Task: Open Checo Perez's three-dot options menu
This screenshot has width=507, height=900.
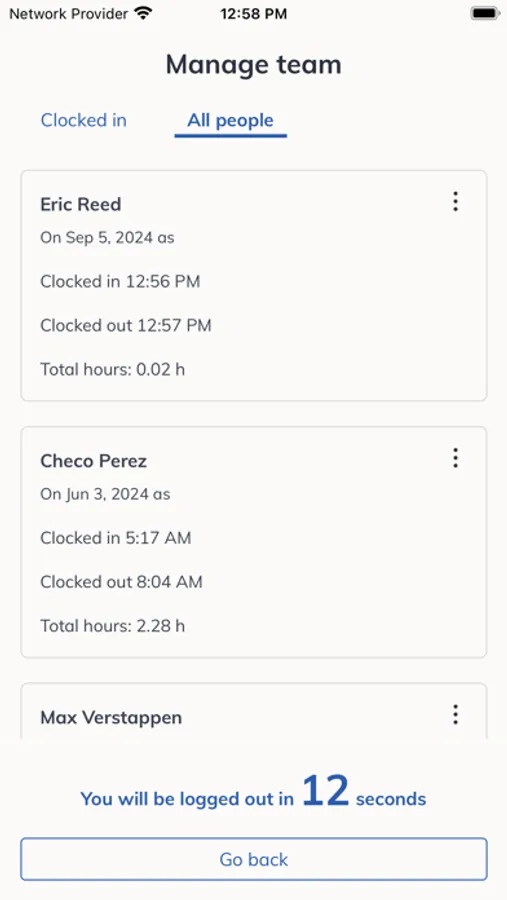Action: pos(455,458)
